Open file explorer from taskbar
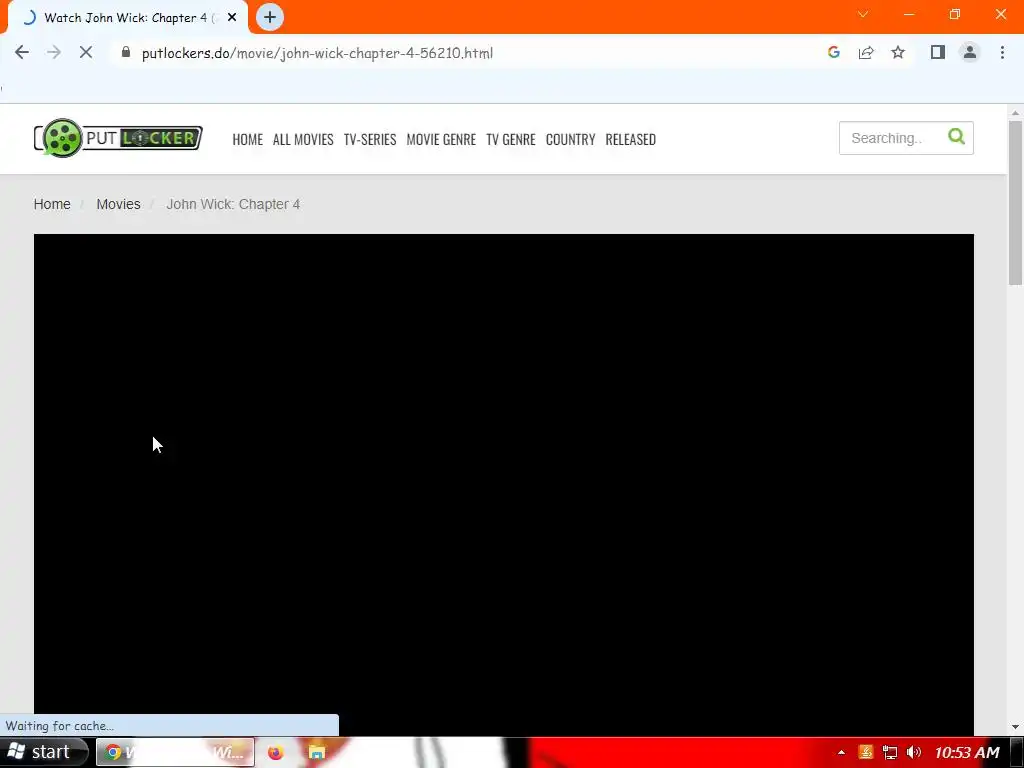1024x768 pixels. point(317,752)
